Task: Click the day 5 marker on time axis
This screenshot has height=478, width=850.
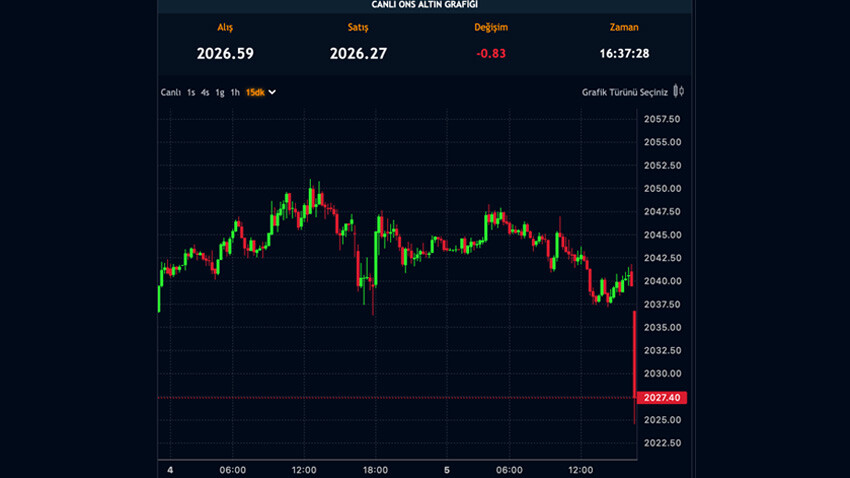Action: click(x=447, y=470)
